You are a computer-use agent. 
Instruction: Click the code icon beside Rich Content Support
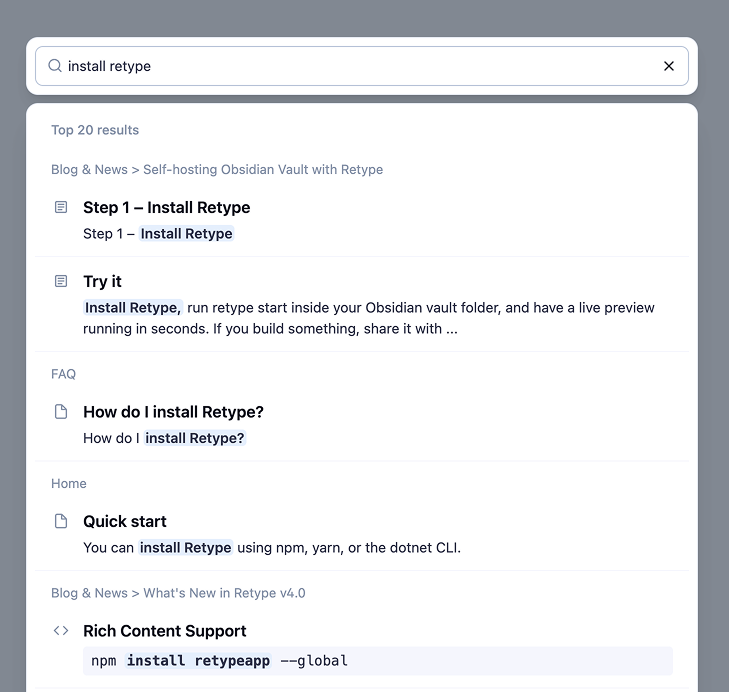pyautogui.click(x=61, y=630)
